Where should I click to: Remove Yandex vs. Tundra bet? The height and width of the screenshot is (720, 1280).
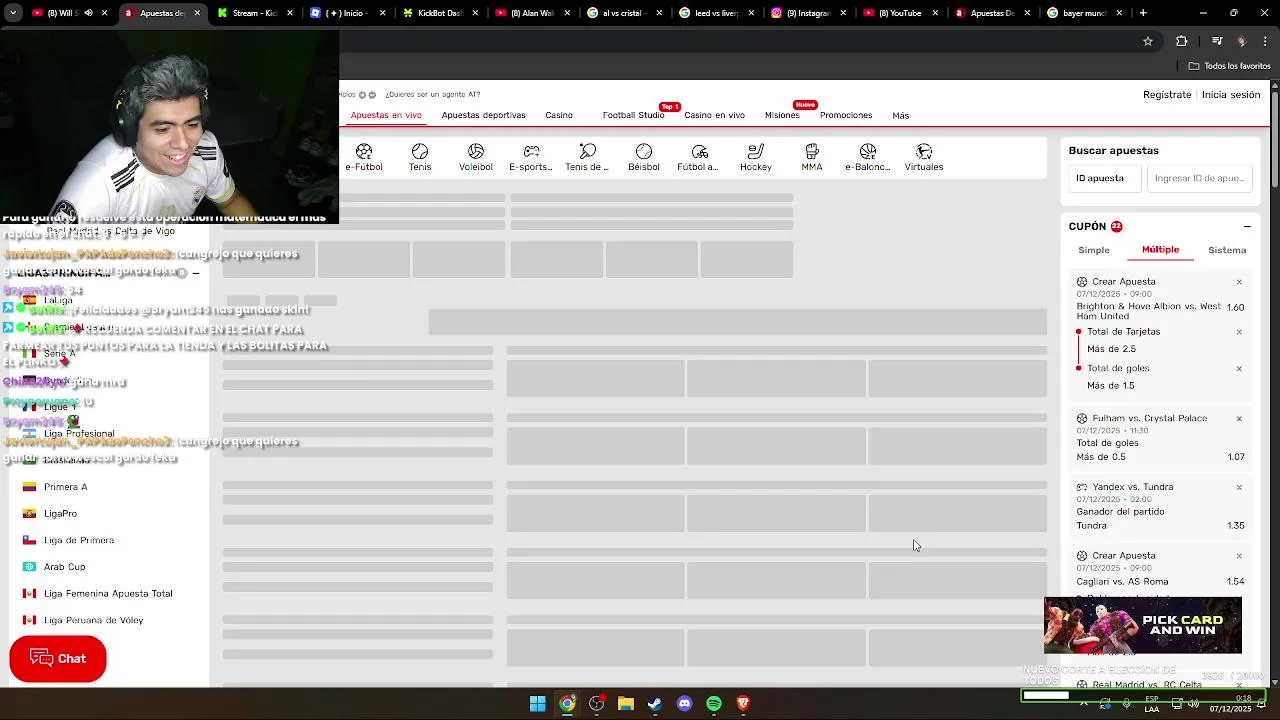coord(1239,487)
